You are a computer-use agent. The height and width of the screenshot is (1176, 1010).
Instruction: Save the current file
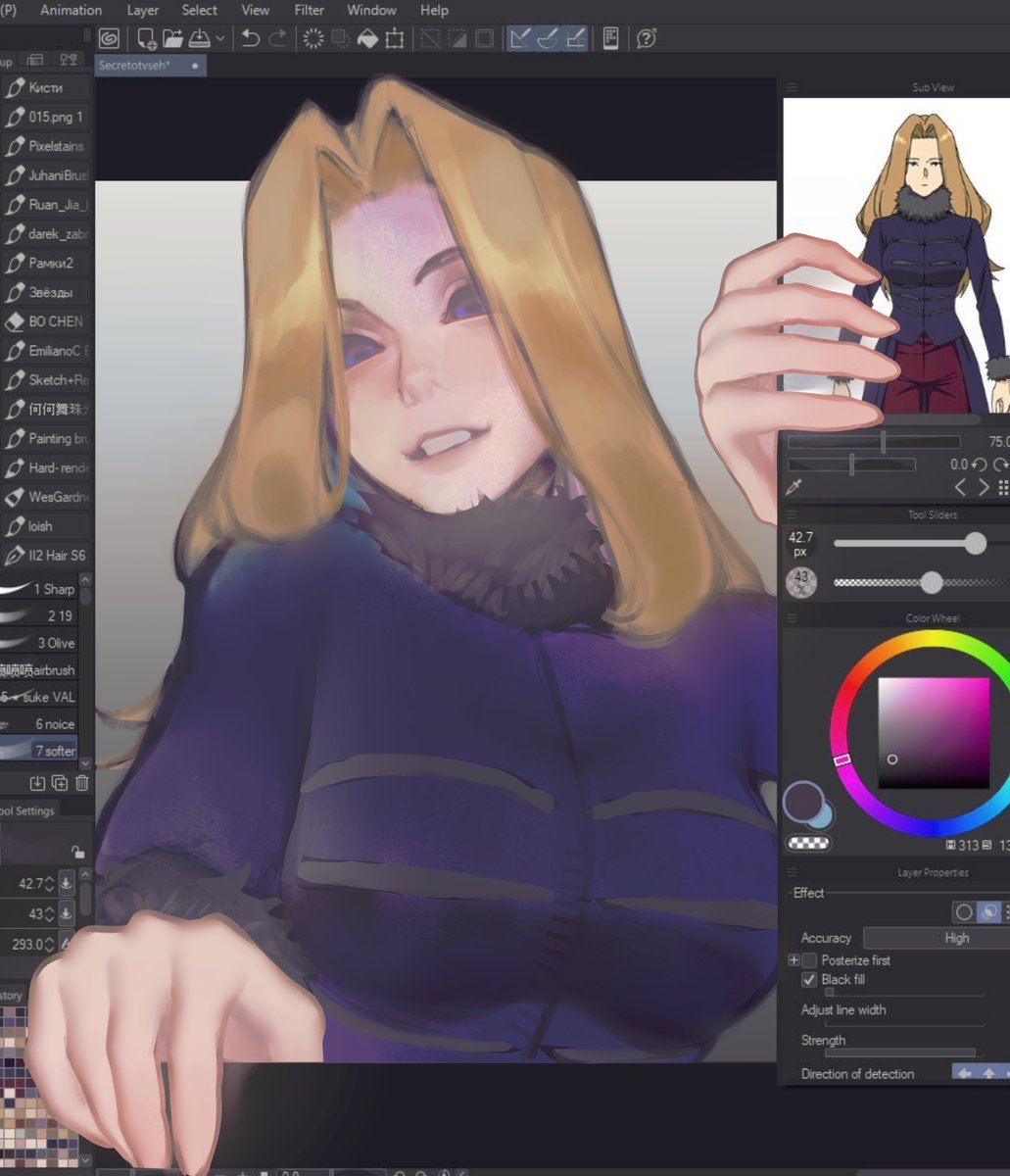[x=199, y=39]
